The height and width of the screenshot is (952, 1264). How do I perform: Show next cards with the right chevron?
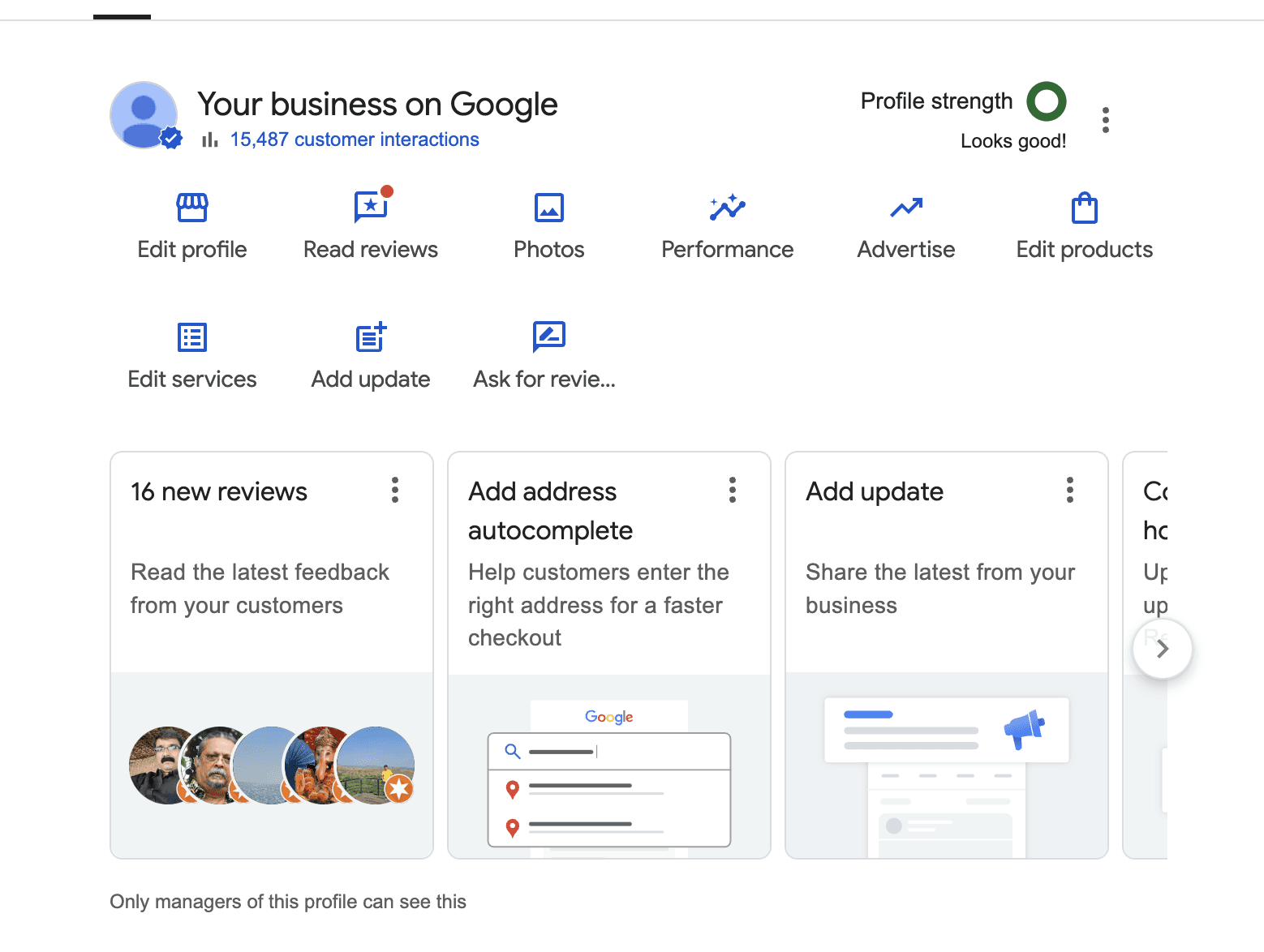[x=1163, y=649]
